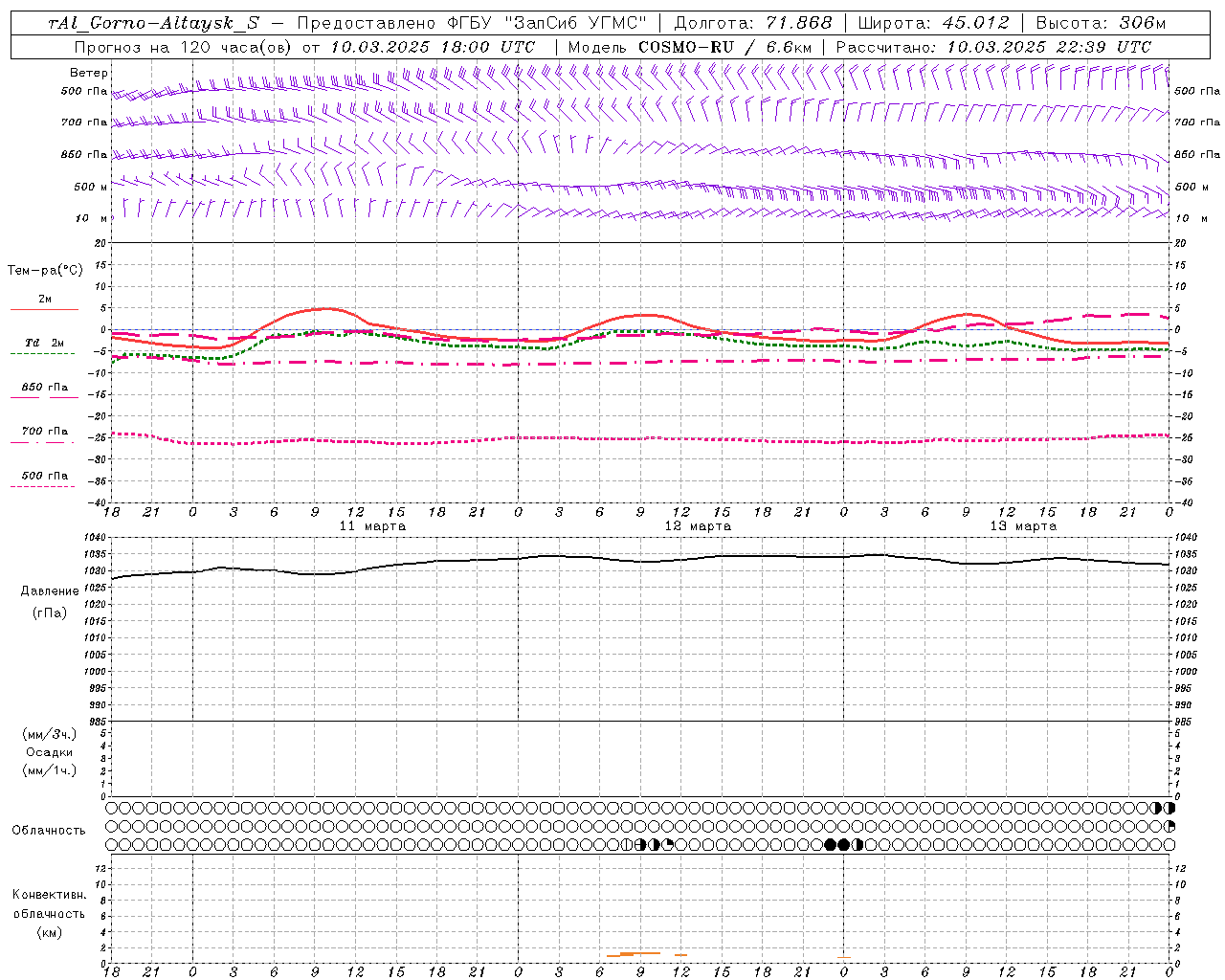Click the small orange convective bar at 13 марта midnight
This screenshot has width=1225, height=980.
coord(843,957)
